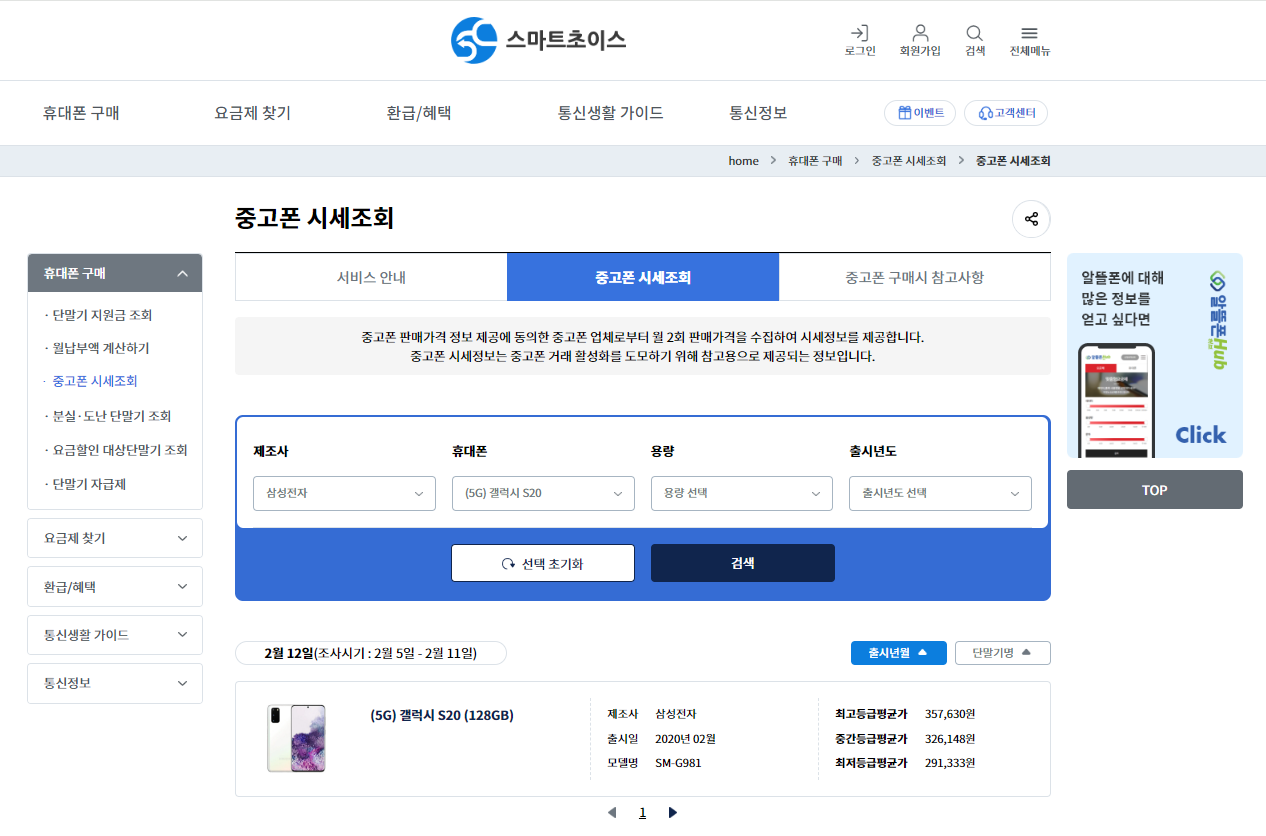The width and height of the screenshot is (1266, 836).
Task: Click the share icon button
Action: point(1031,219)
